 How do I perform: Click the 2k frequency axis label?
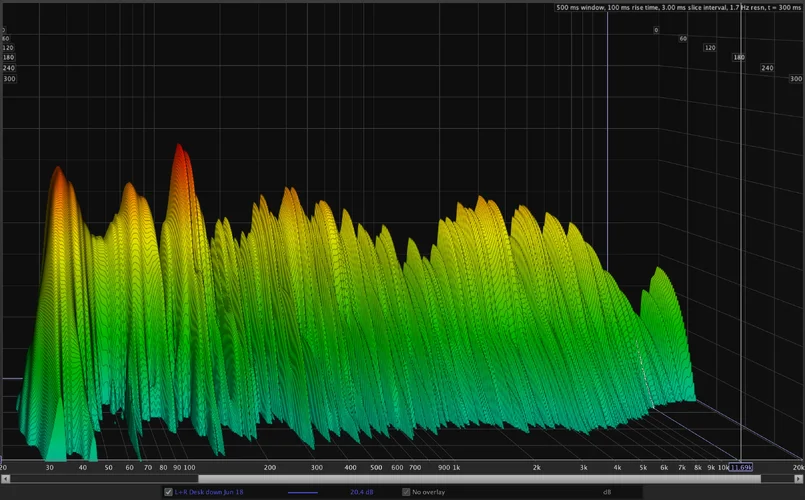[x=536, y=467]
